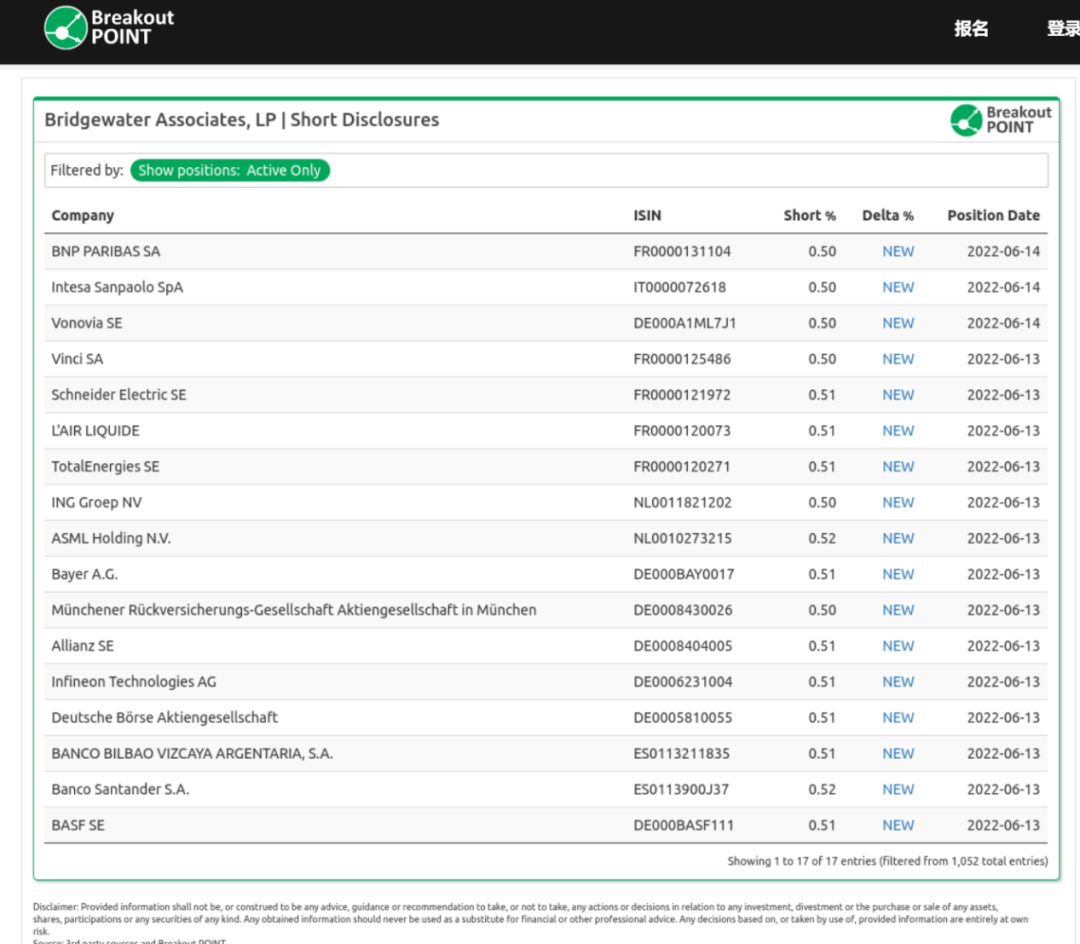Sort table by Company column header
This screenshot has height=944, width=1080.
pos(83,215)
